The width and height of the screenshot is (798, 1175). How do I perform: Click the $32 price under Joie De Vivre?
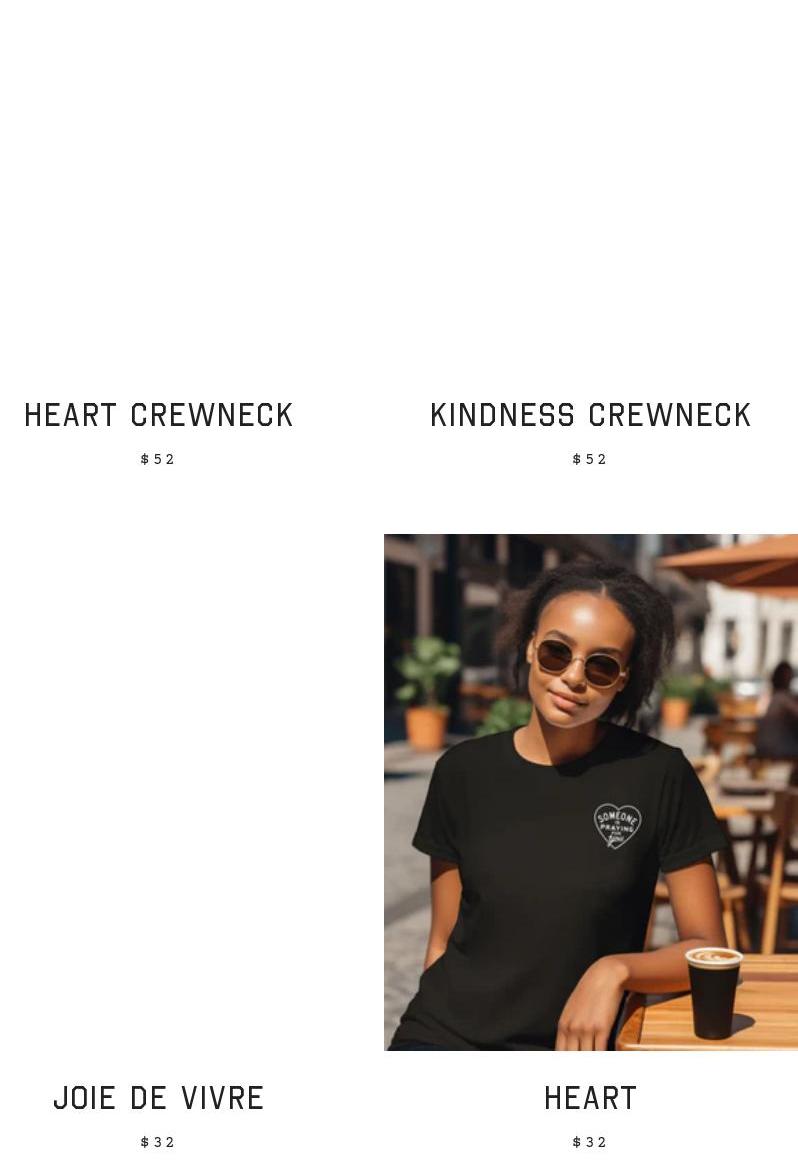coord(157,1142)
